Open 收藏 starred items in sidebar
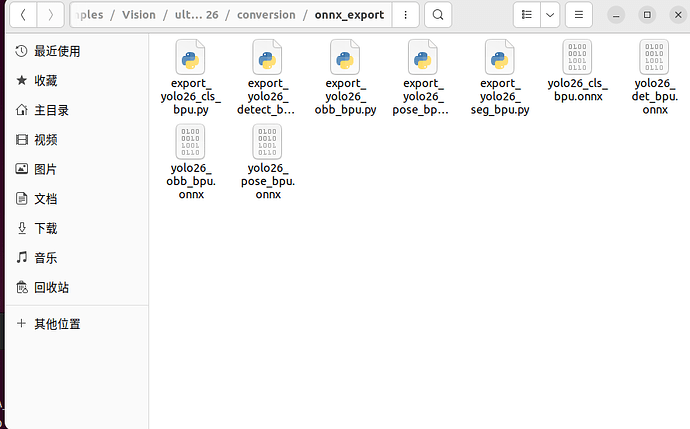 point(77,81)
